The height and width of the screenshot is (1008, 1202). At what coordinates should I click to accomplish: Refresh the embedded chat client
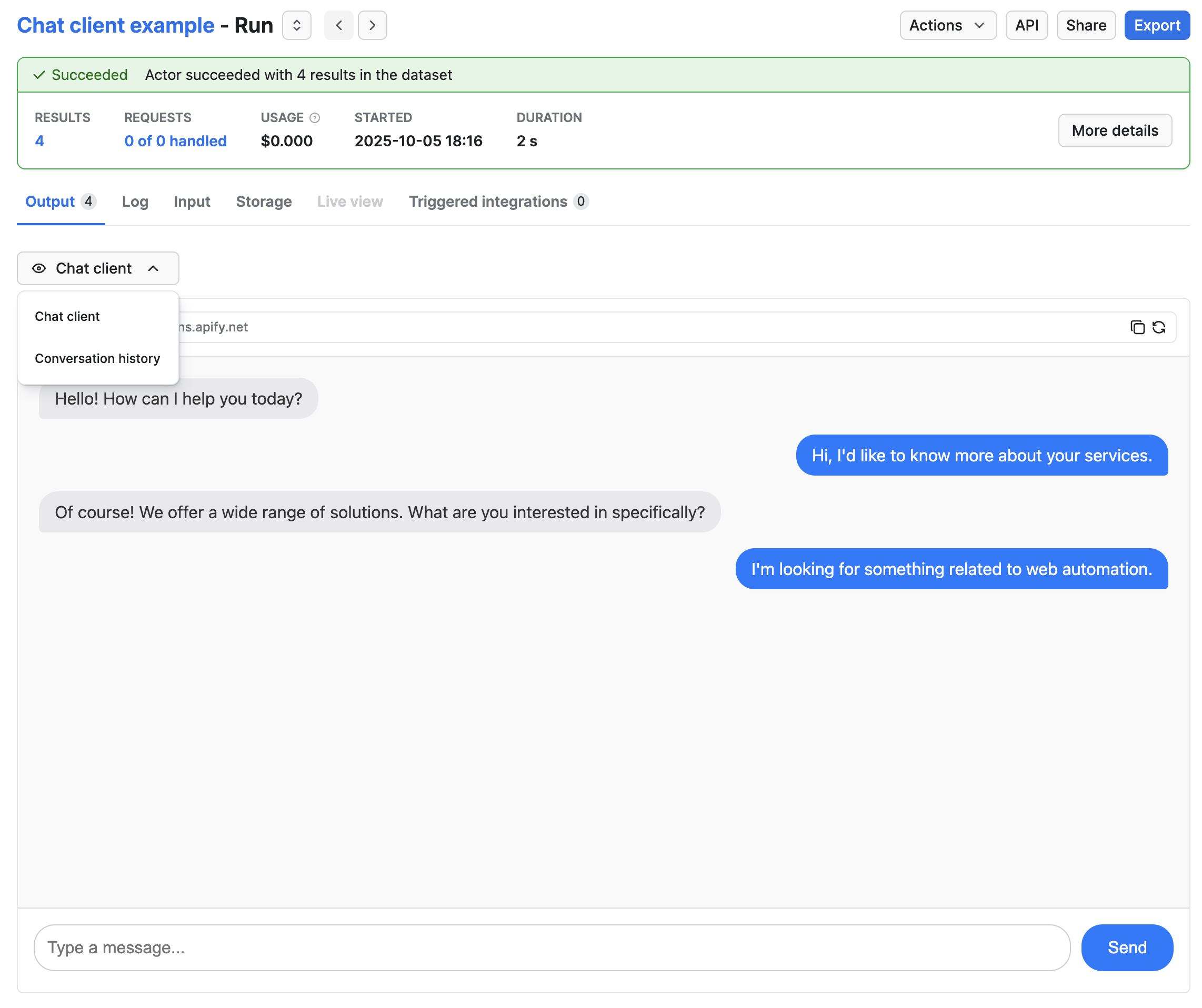(x=1160, y=327)
